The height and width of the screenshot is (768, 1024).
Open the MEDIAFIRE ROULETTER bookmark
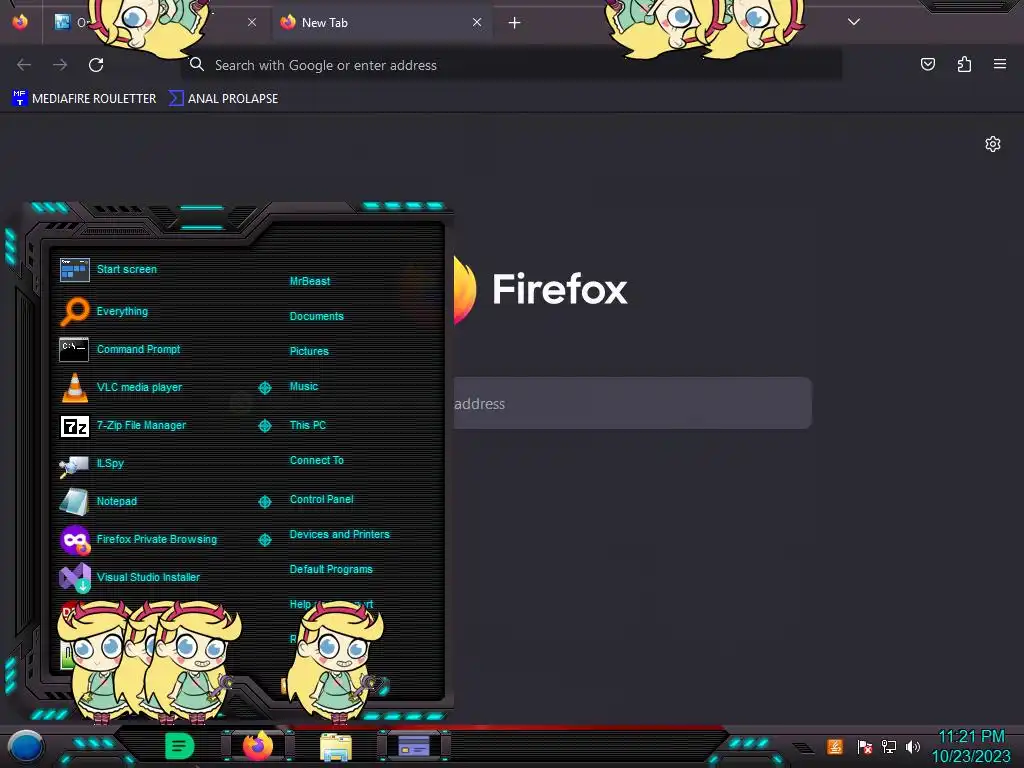(x=84, y=99)
